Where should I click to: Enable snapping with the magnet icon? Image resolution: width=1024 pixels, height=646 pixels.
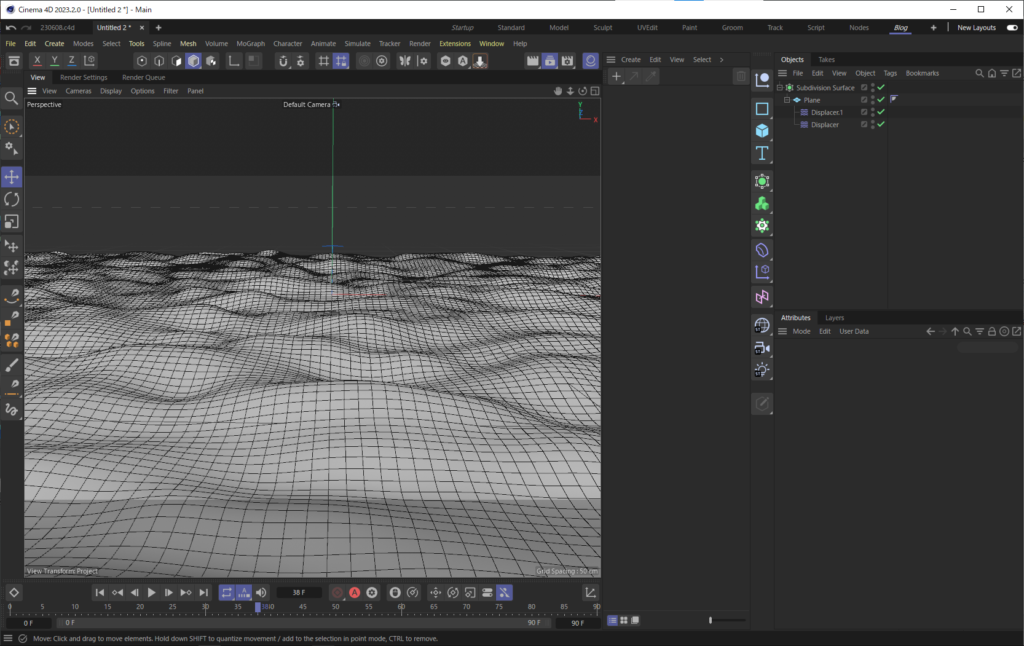pyautogui.click(x=284, y=61)
